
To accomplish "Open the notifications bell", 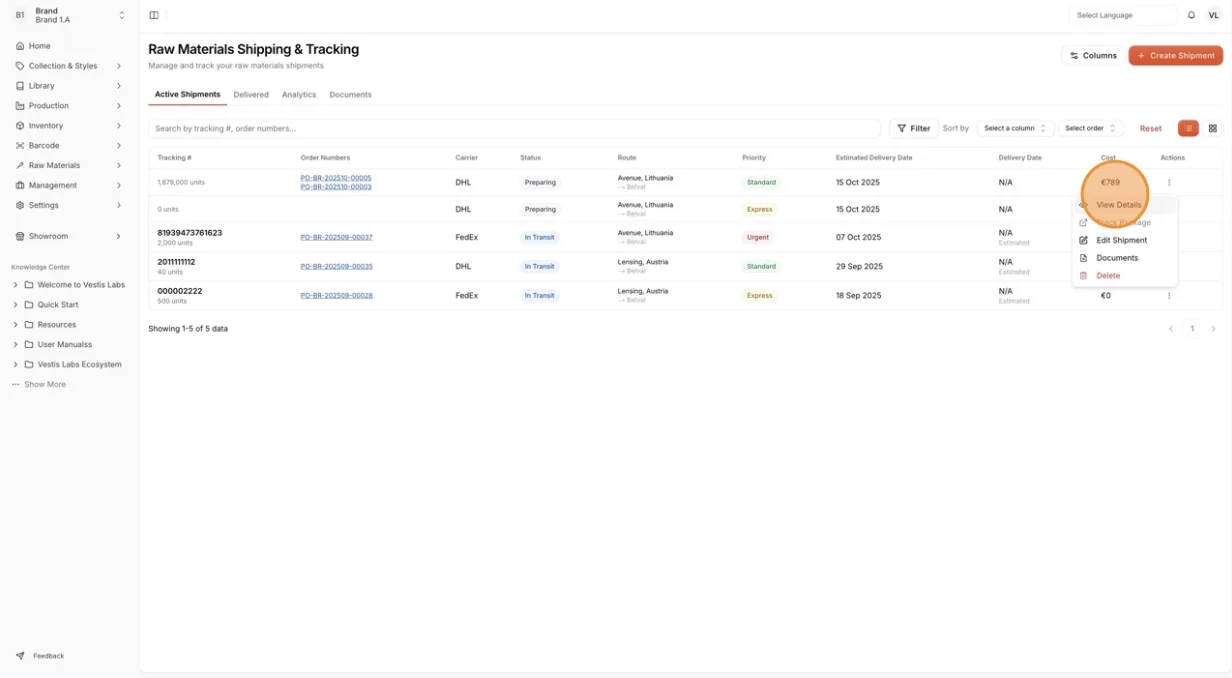I will click(x=1191, y=15).
